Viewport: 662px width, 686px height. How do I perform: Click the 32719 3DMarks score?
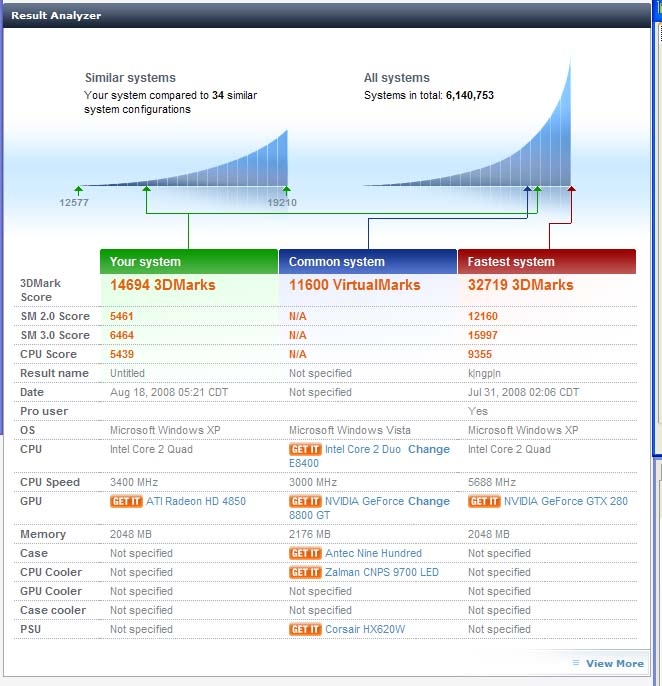520,285
